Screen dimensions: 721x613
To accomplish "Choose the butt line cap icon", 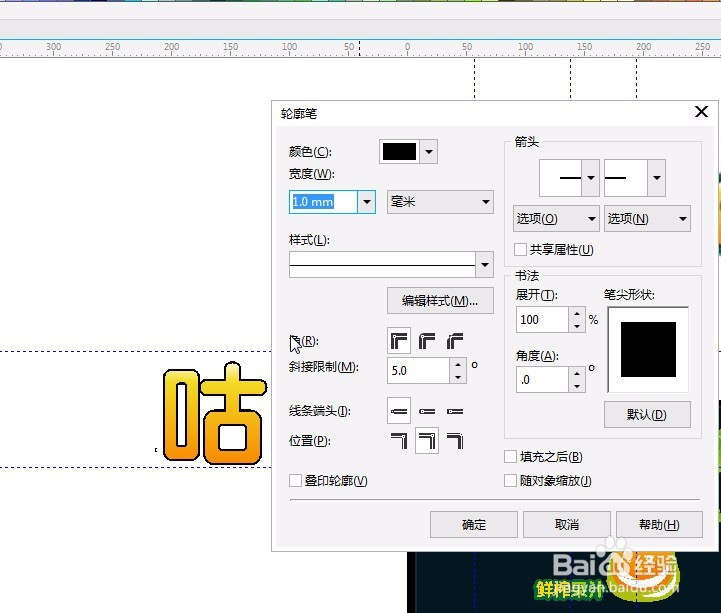I will [x=399, y=411].
